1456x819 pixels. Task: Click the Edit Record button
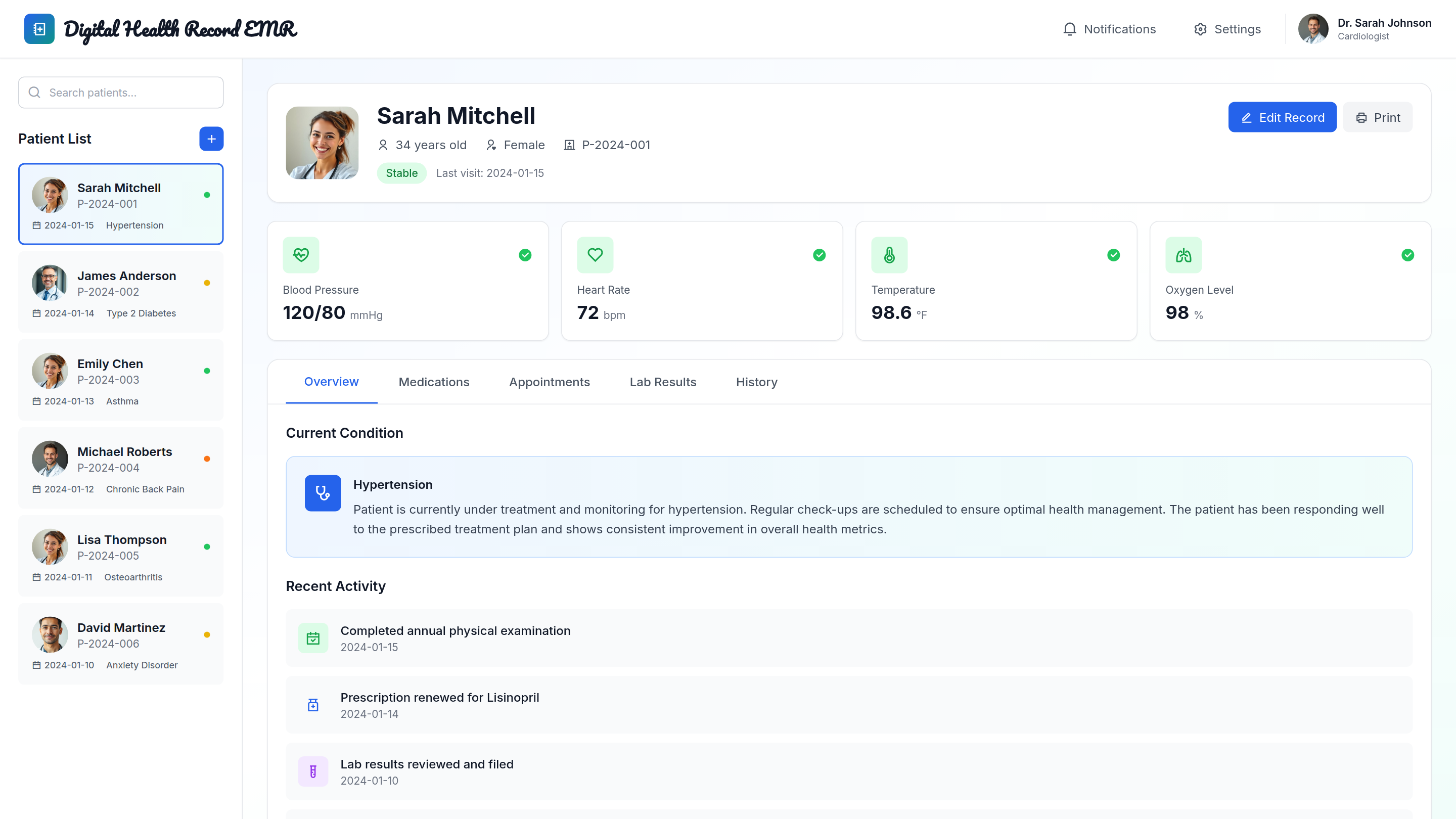tap(1282, 117)
